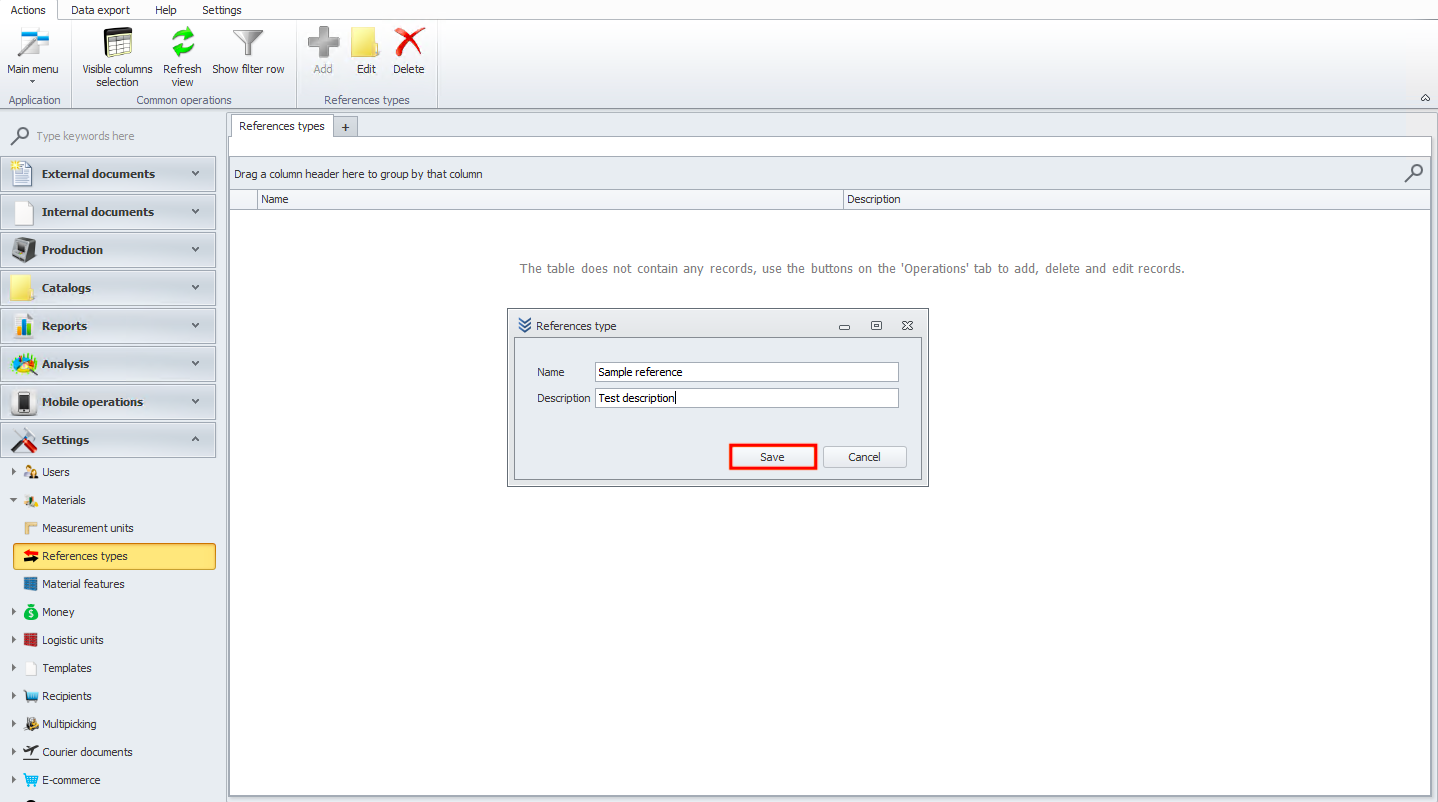Click the Add references type icon
The width and height of the screenshot is (1438, 802).
click(323, 43)
